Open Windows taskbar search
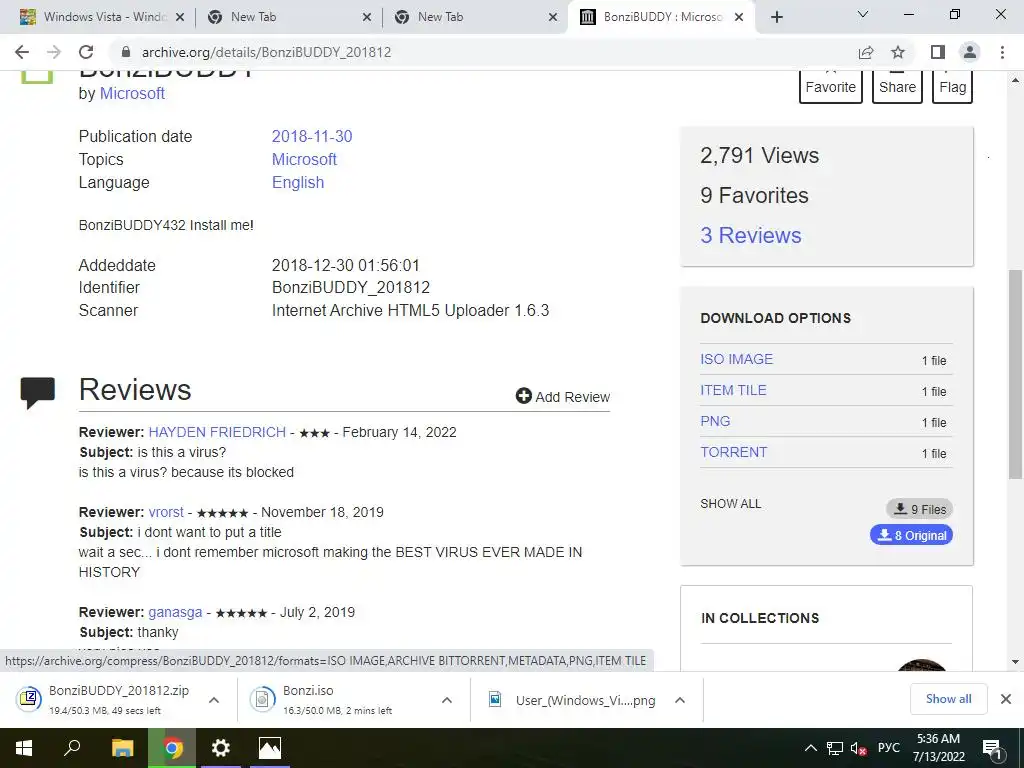 (x=72, y=748)
